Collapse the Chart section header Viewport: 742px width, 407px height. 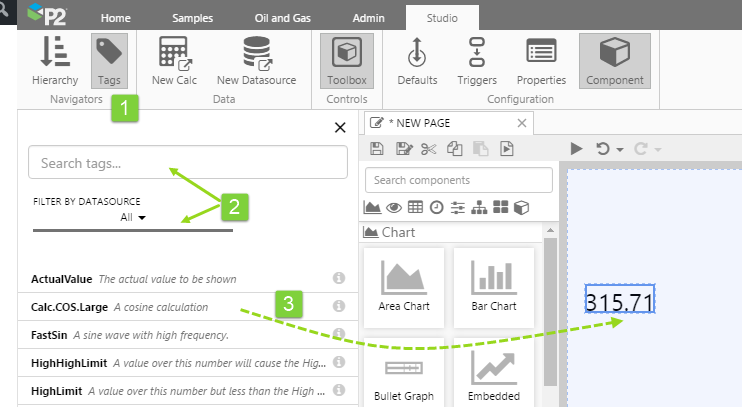coord(451,232)
